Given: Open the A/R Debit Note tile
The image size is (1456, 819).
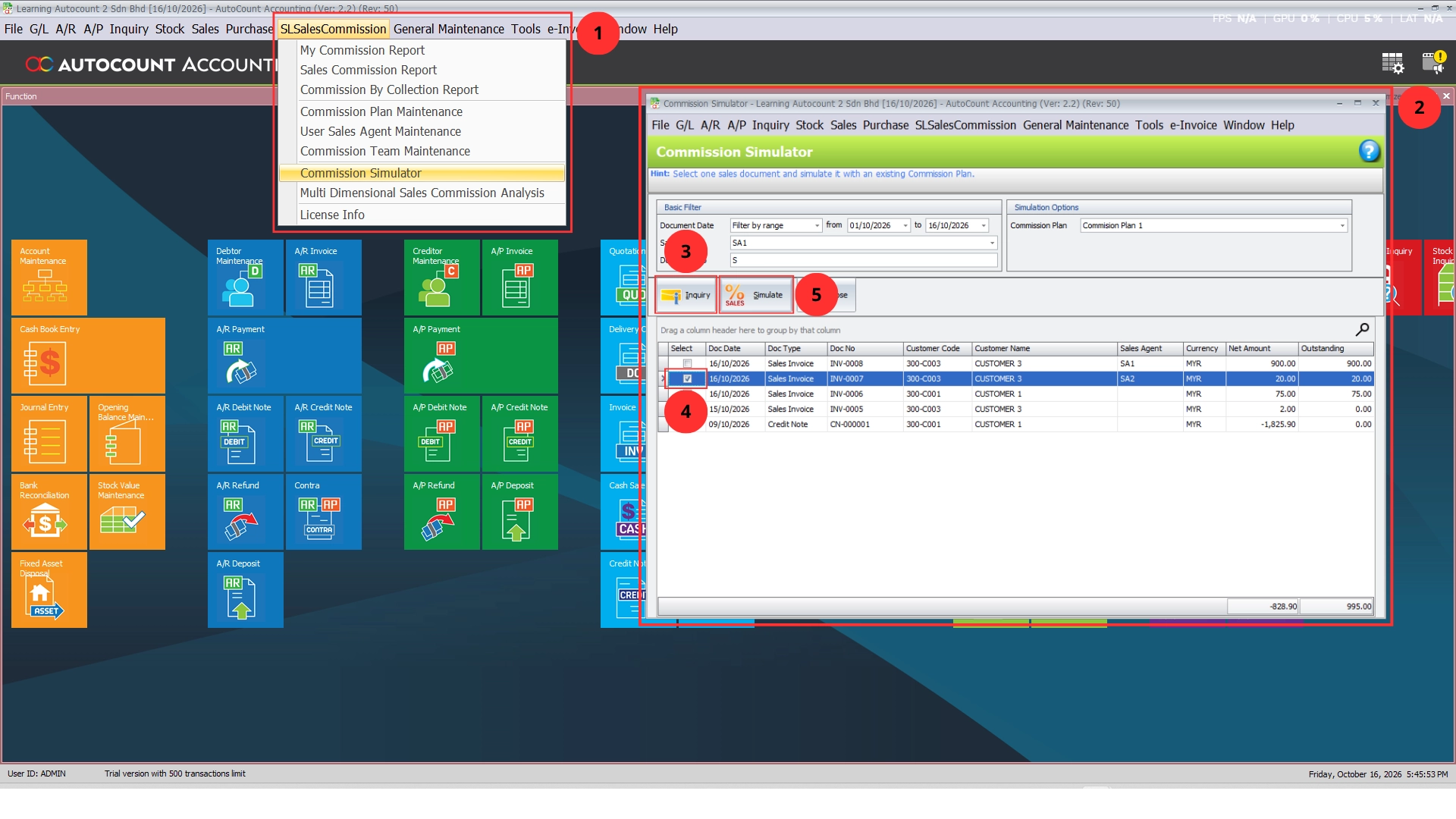Looking at the screenshot, I should tap(246, 434).
